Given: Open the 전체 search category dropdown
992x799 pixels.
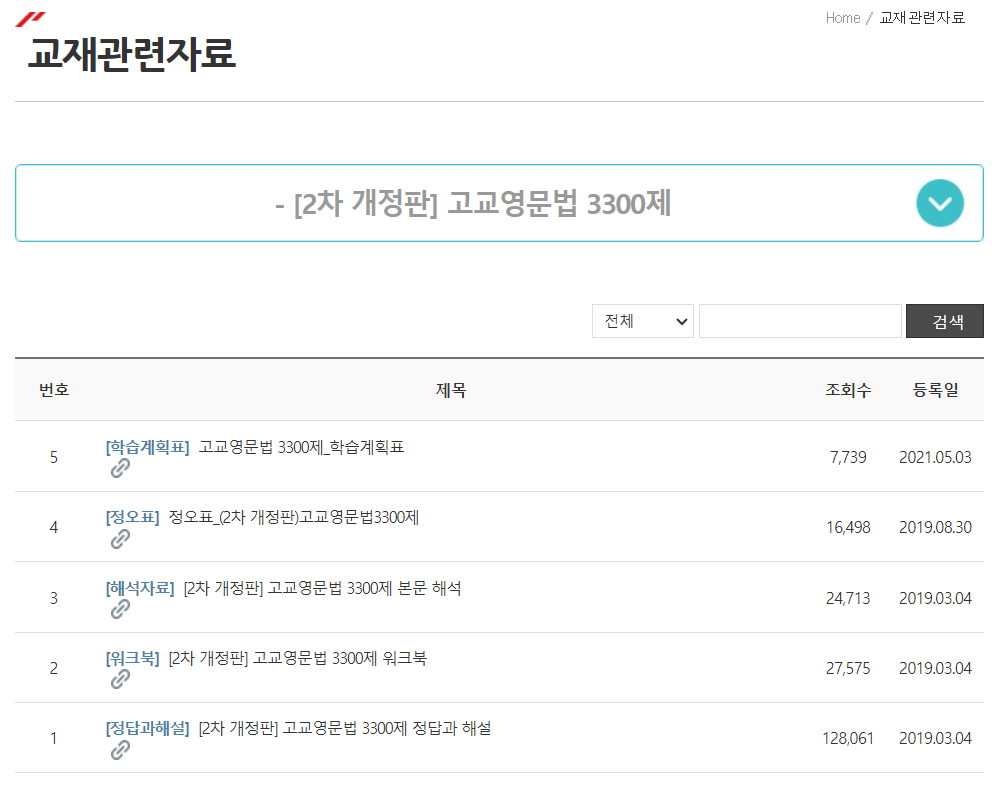Looking at the screenshot, I should tap(643, 321).
